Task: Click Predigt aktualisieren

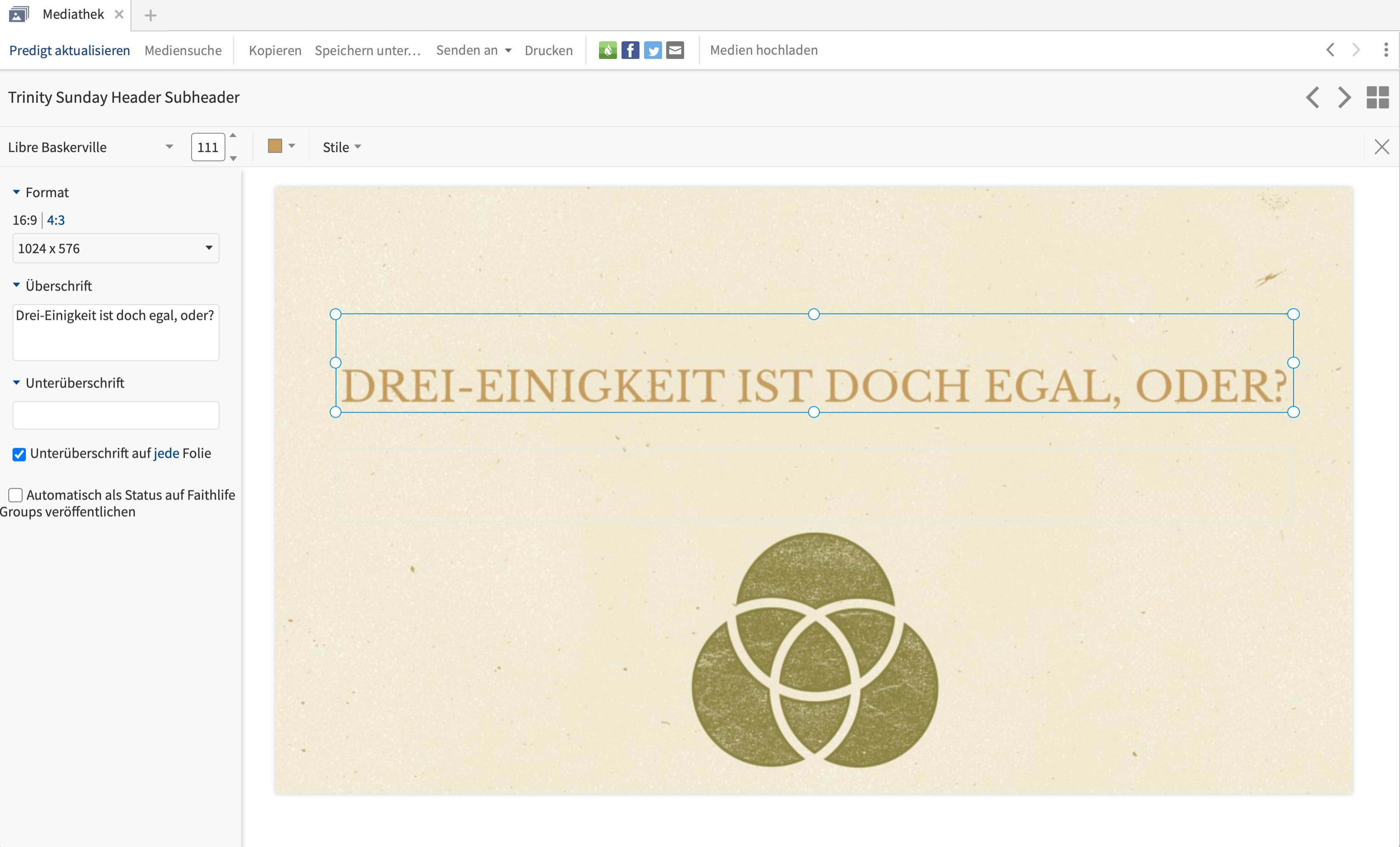Action: (69, 50)
